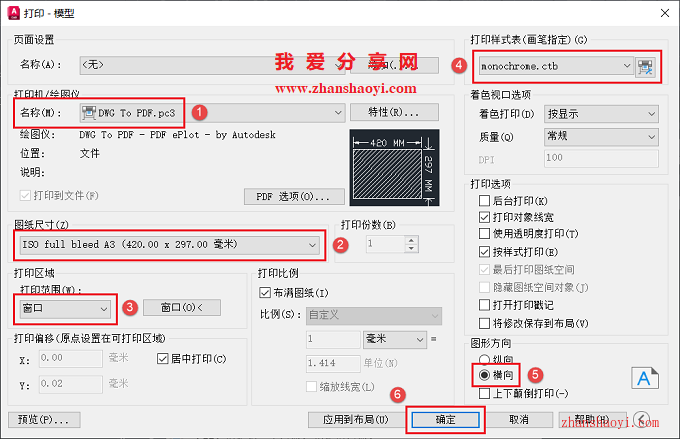Click the AutoCAD logo in the title bar
680x439 pixels.
[14, 13]
